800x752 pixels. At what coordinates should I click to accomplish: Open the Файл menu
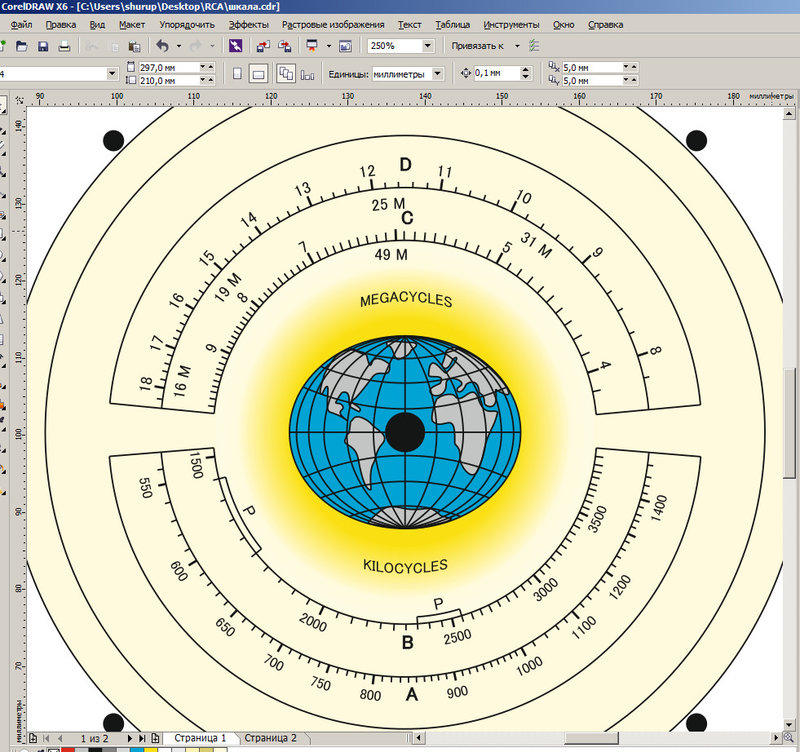pyautogui.click(x=21, y=24)
